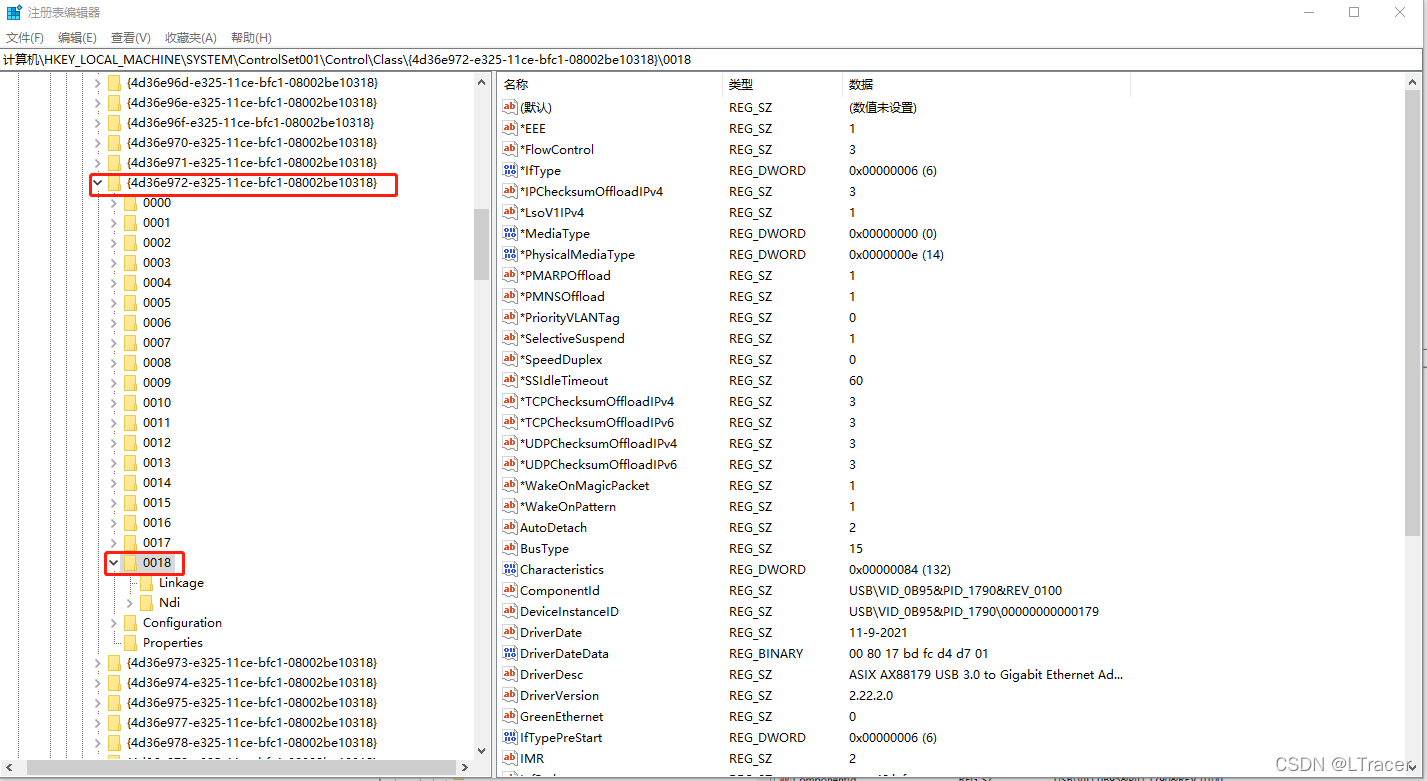Click the Registry Editor app icon in title bar
The image size is (1427, 781).
15,12
